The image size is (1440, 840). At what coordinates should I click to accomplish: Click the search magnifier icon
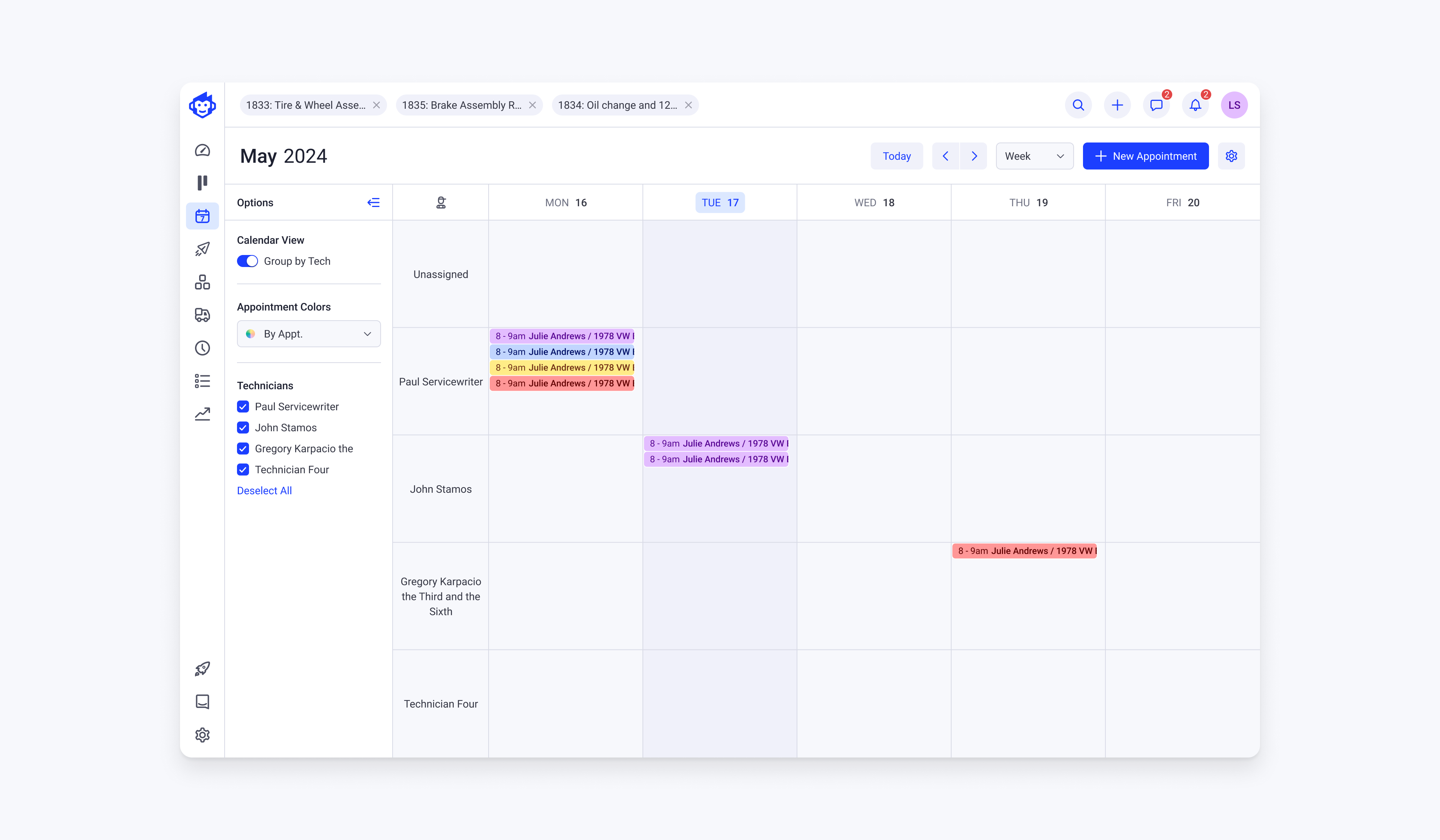(x=1078, y=105)
